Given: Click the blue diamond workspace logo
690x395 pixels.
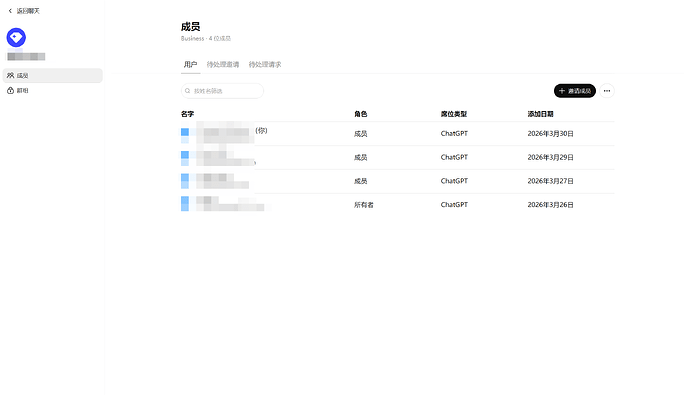Looking at the screenshot, I should pos(16,37).
